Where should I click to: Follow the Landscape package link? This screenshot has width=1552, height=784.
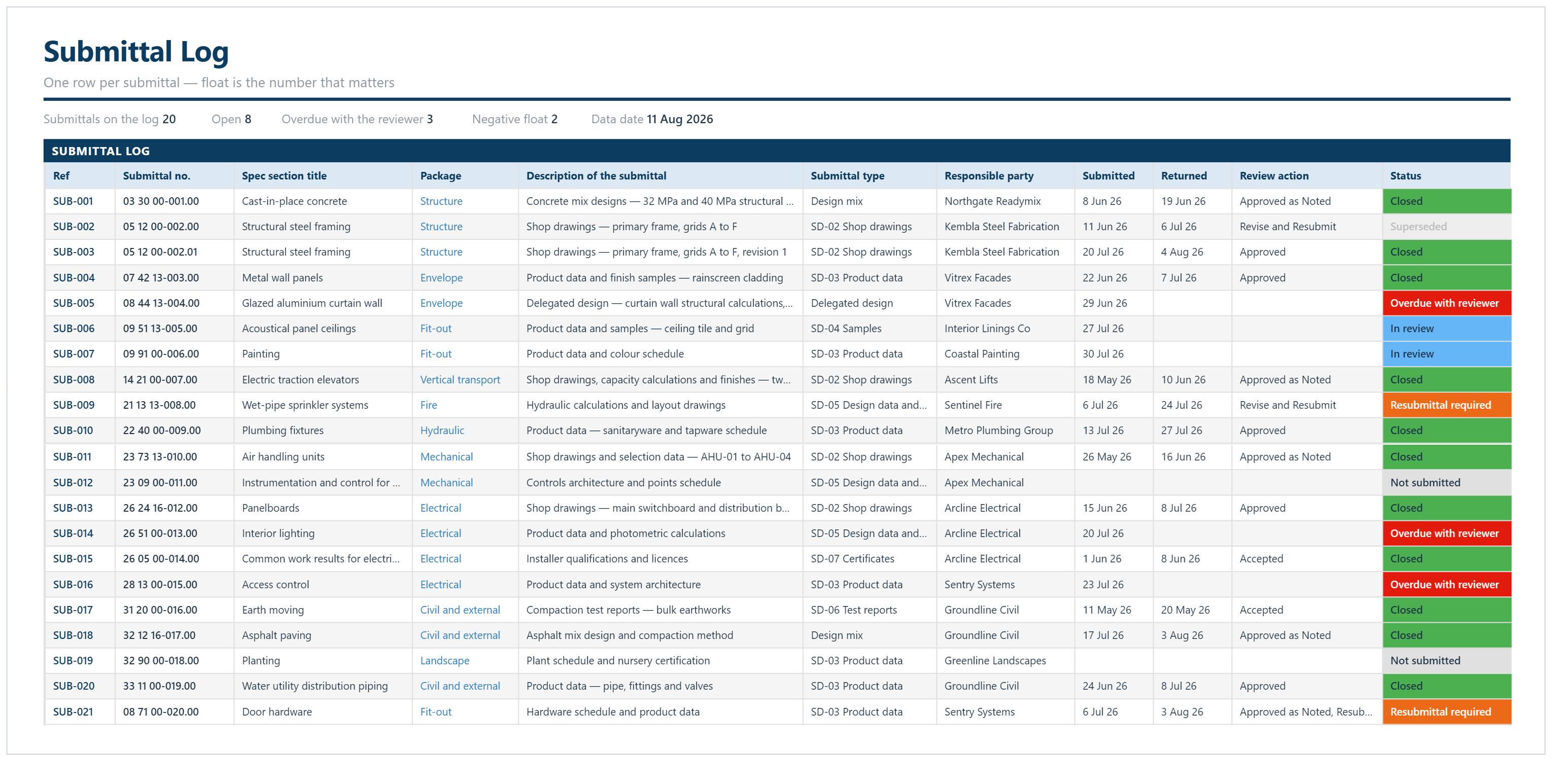click(445, 660)
